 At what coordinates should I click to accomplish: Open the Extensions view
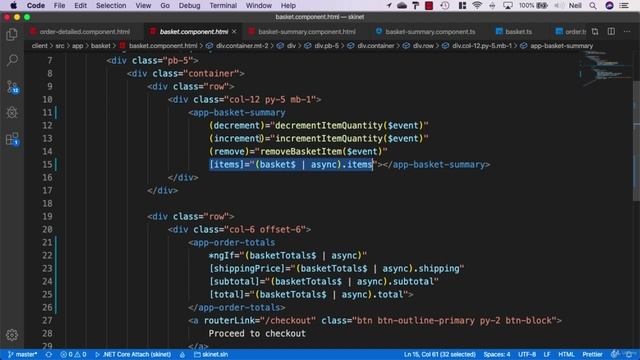point(12,139)
